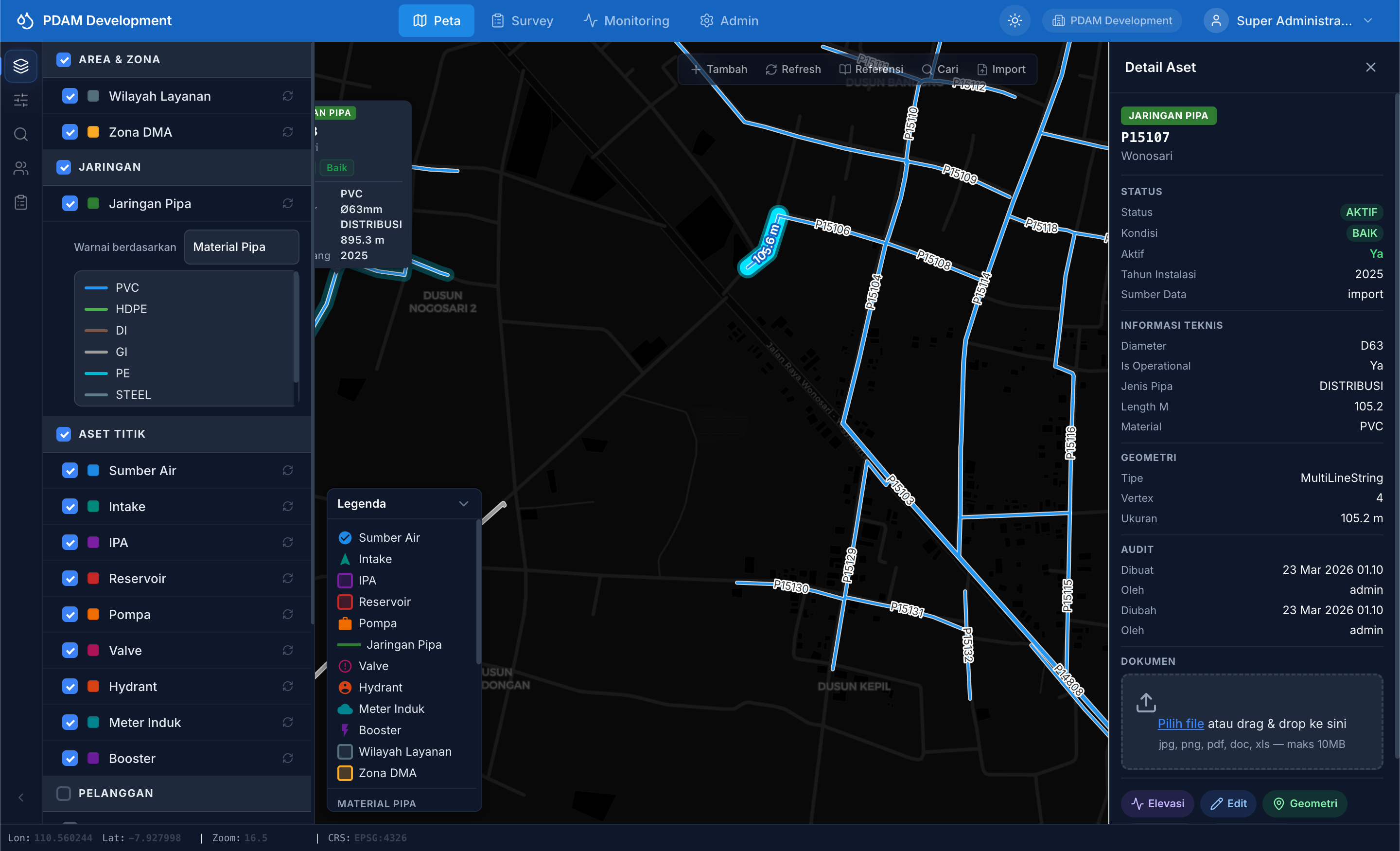Viewport: 1400px width, 851px height.
Task: Click Tambah in the map toolbar
Action: (x=719, y=70)
